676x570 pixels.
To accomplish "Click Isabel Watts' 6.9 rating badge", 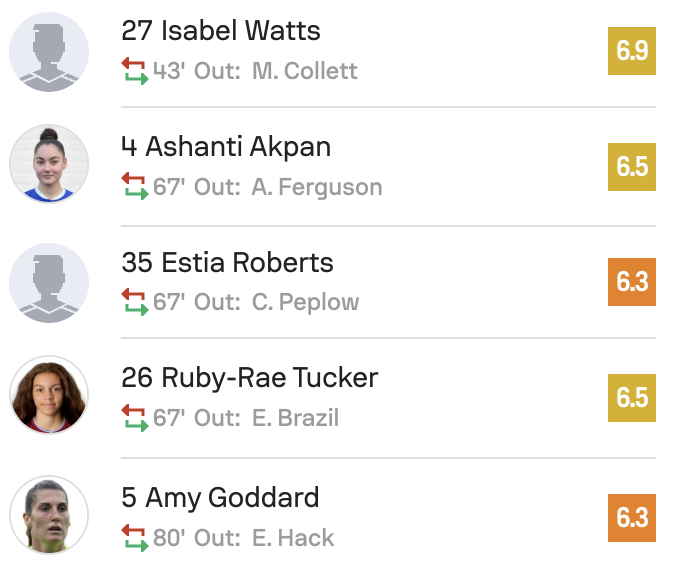I will [632, 51].
